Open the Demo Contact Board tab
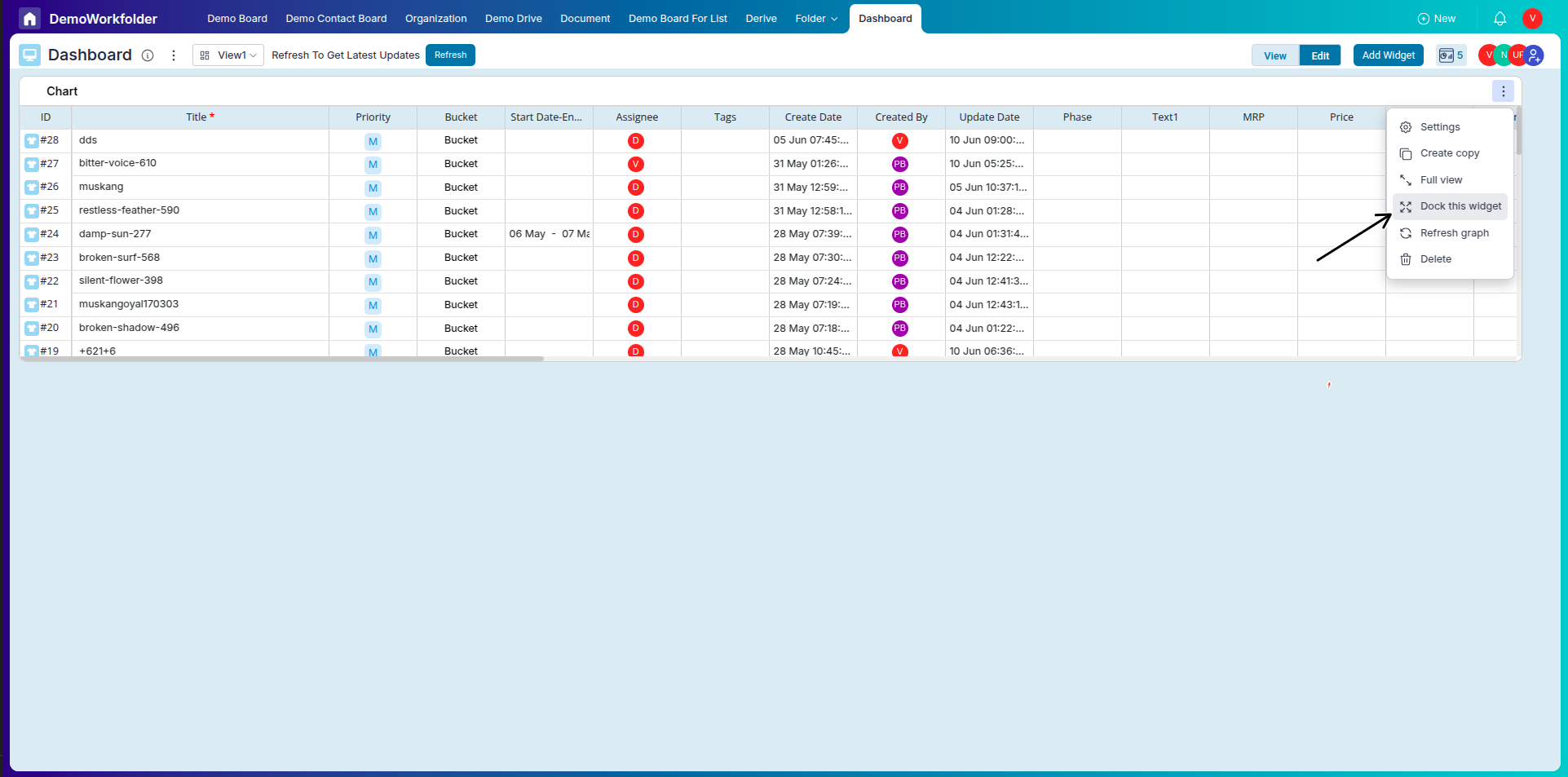Image resolution: width=1568 pixels, height=777 pixels. (336, 18)
